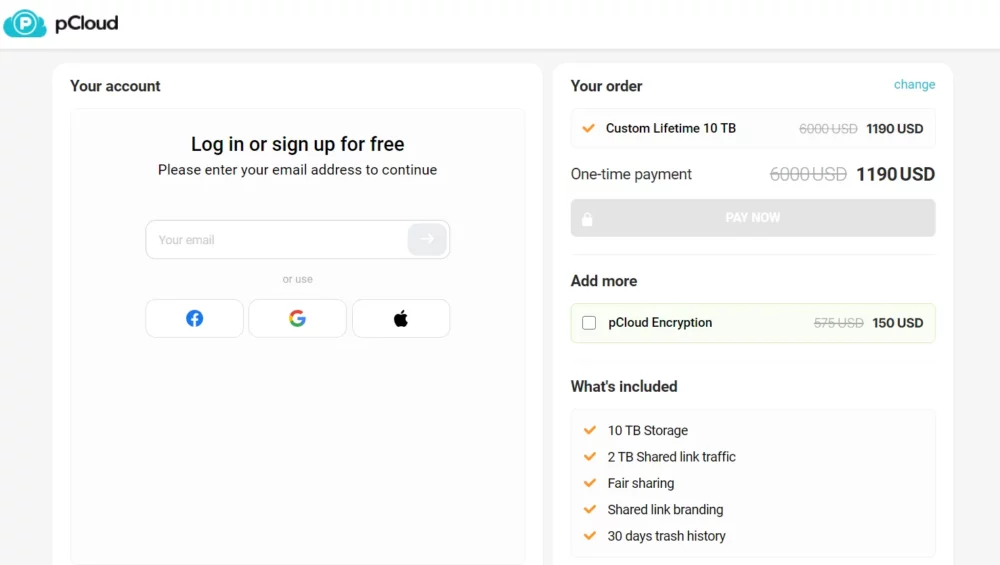Click the checkmark next to 10 TB Storage
Screen dimensions: 1000x565
point(590,430)
